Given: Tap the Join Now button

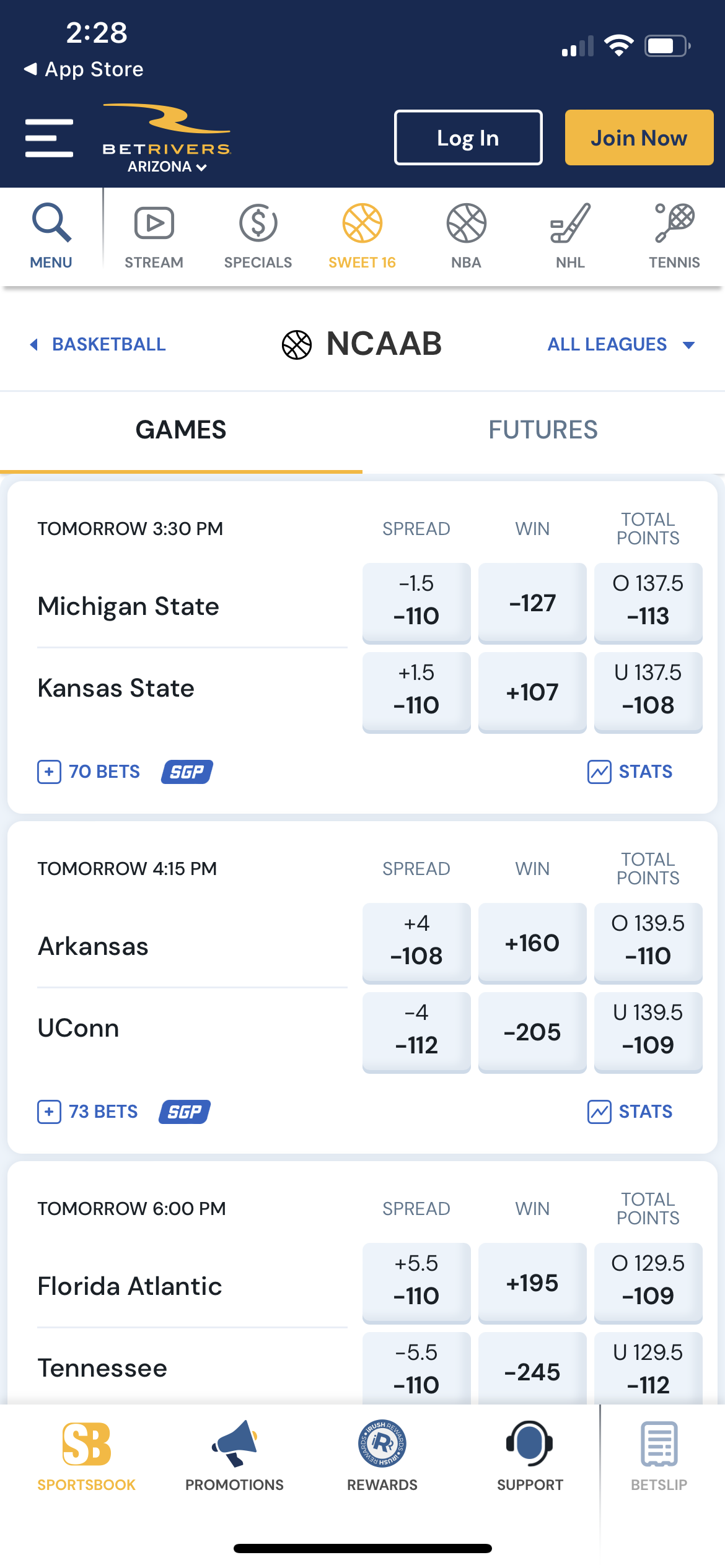Looking at the screenshot, I should coord(639,137).
